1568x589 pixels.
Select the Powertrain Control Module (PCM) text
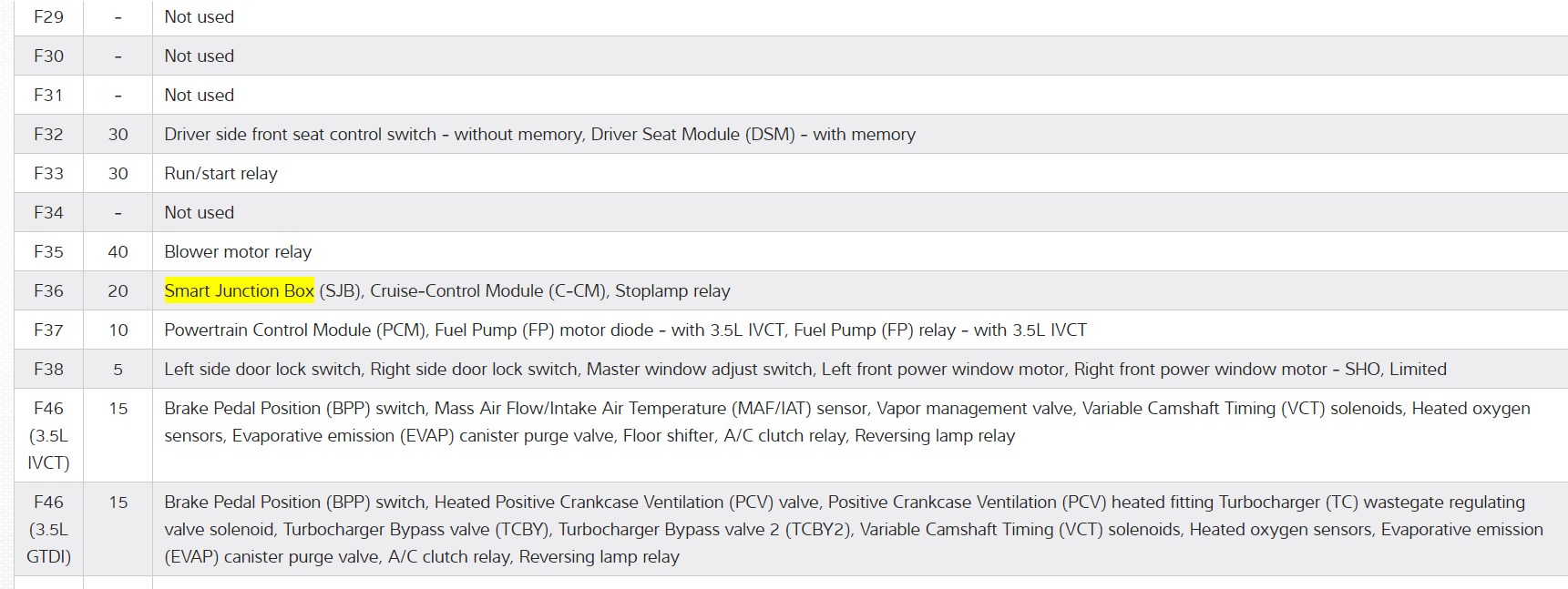point(294,330)
